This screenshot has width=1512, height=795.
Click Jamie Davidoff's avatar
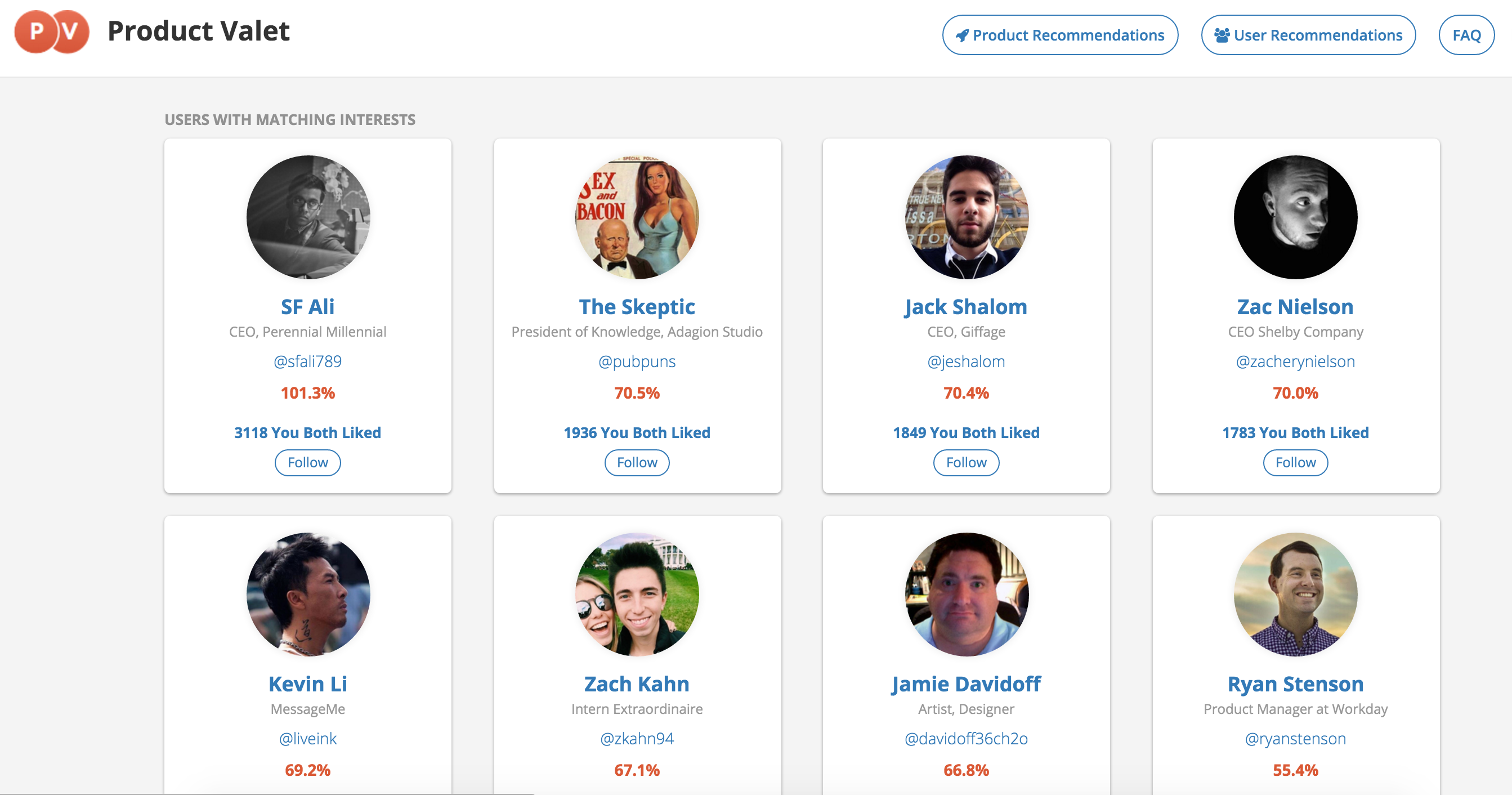pos(966,593)
